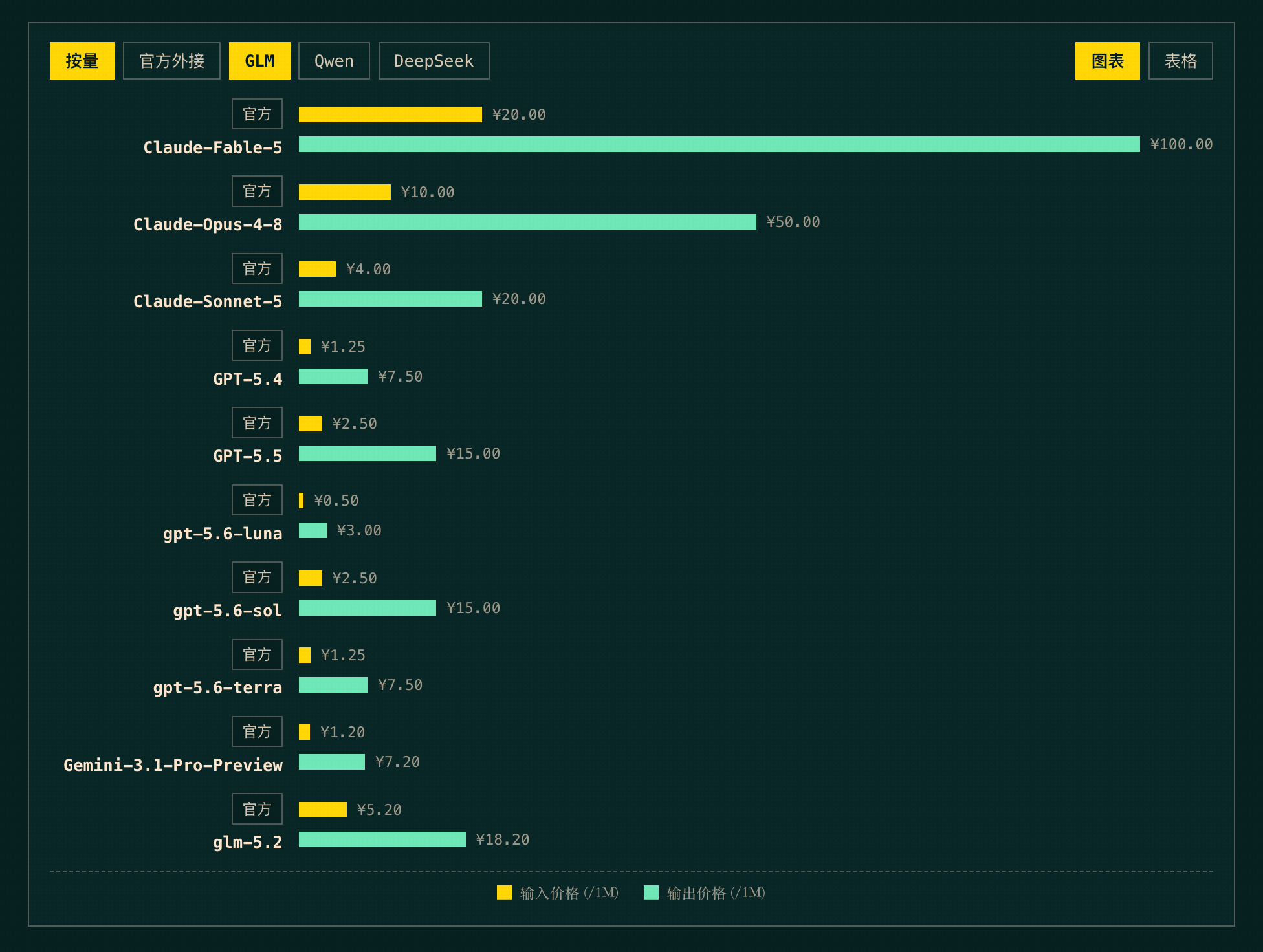Enable the DeepSeek filter
Image resolution: width=1263 pixels, height=952 pixels.
click(434, 61)
